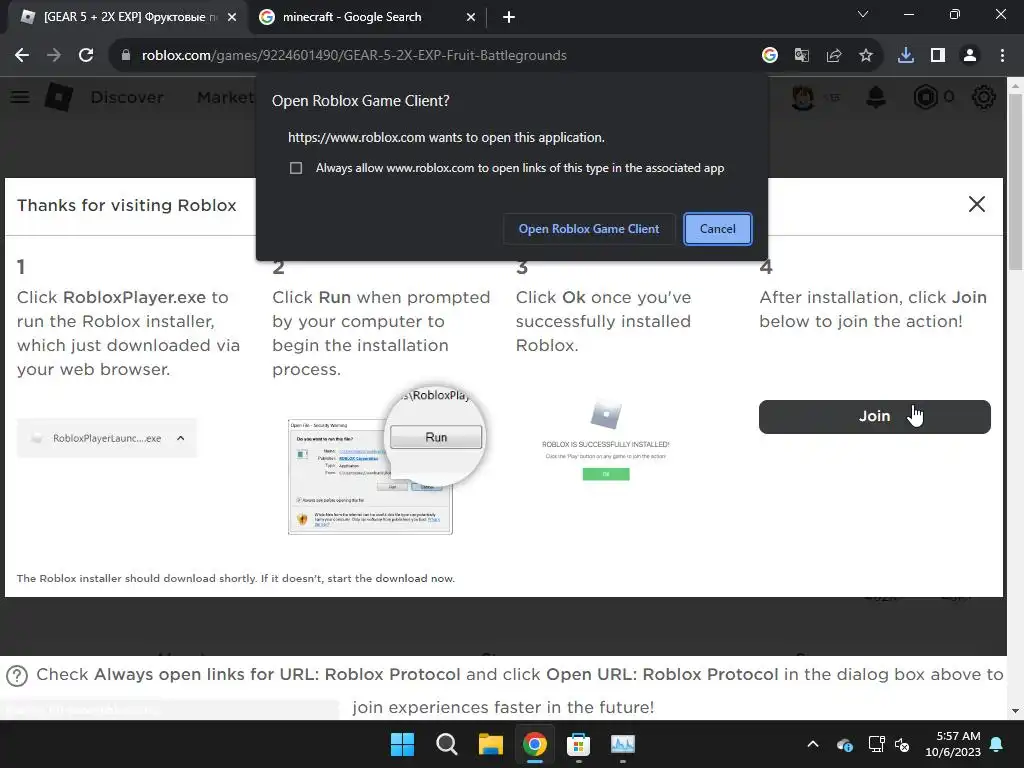Viewport: 1024px width, 768px height.
Task: Expand the RobloxPlayerLauncher.exe download chevron
Action: coord(181,438)
